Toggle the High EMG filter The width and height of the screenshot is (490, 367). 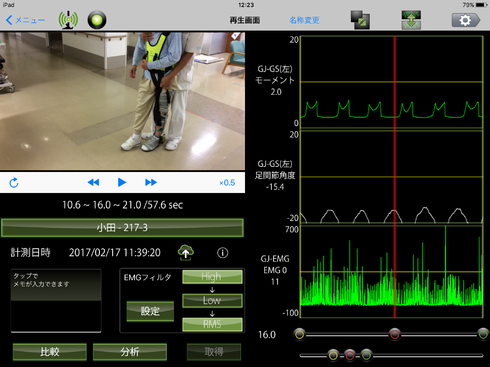click(x=212, y=277)
